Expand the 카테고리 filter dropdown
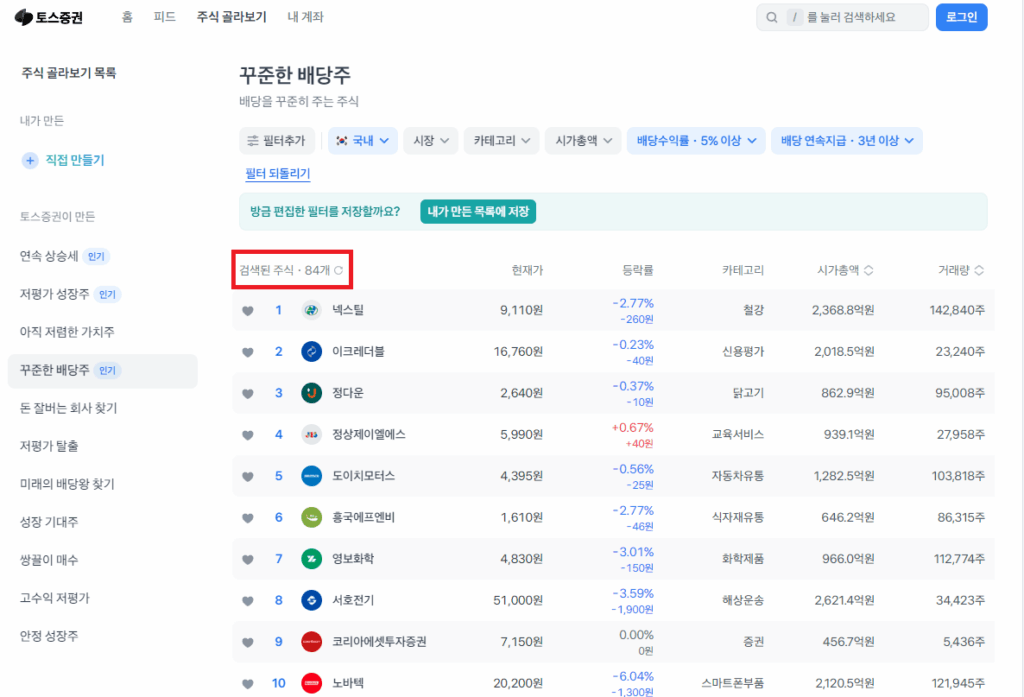 501,141
